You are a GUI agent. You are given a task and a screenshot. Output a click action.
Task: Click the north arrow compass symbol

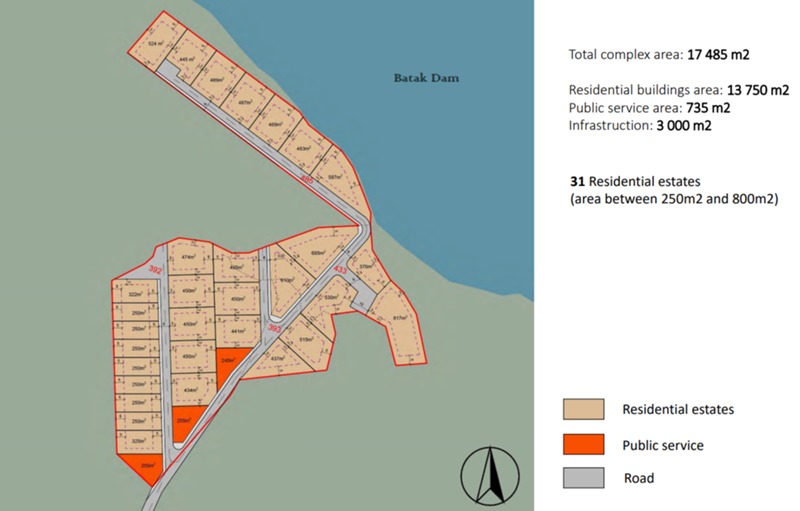(x=490, y=475)
